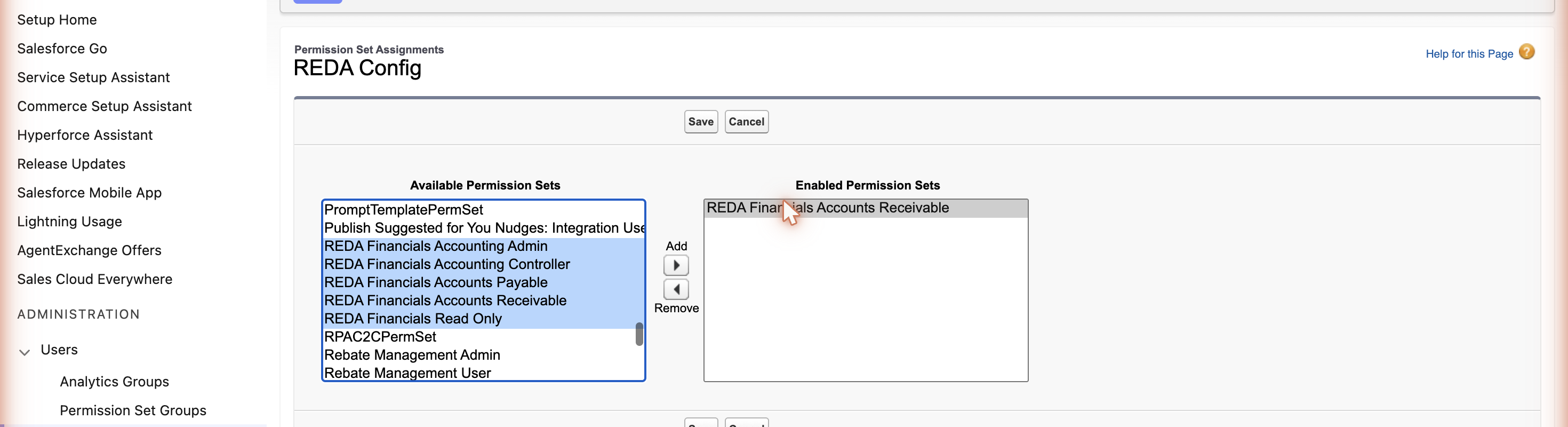This screenshot has width=1568, height=427.
Task: Select the Users tree item
Action: tap(59, 350)
